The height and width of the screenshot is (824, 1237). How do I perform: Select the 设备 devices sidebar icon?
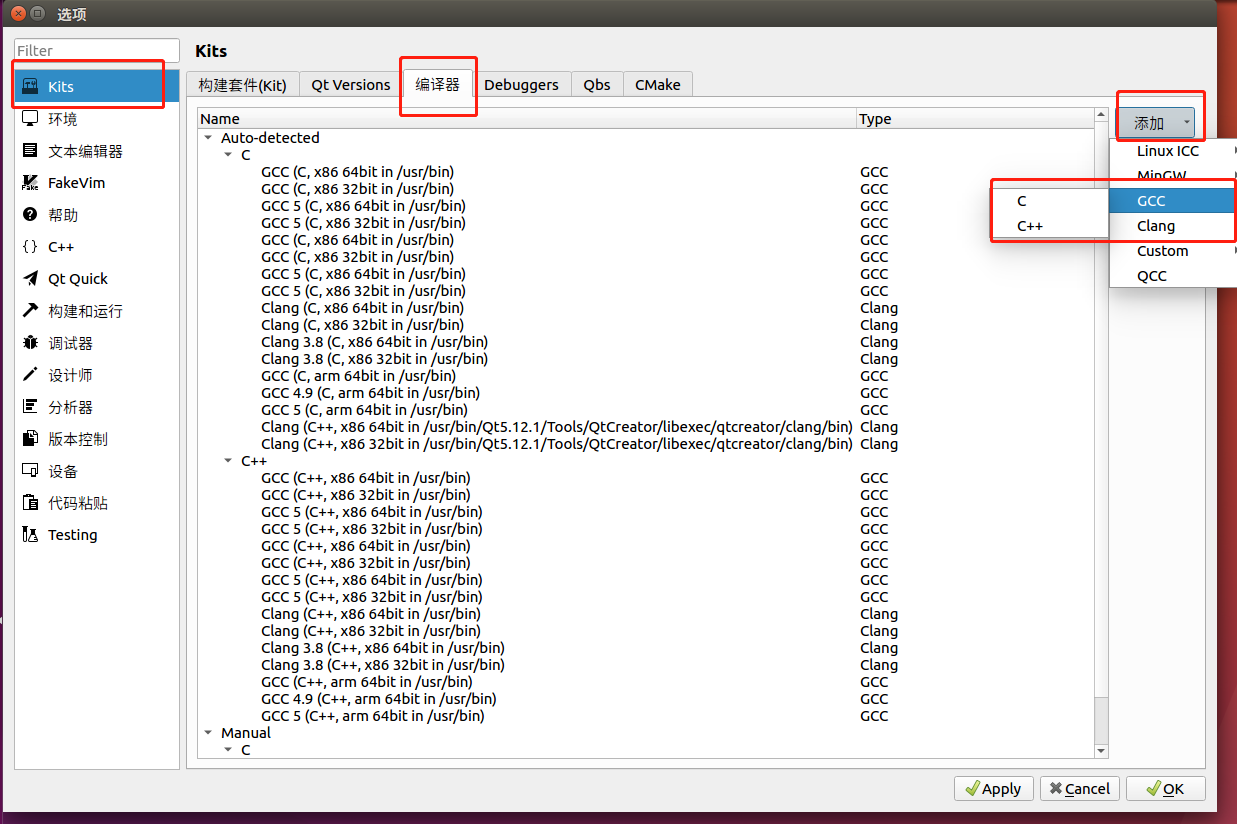coord(30,470)
